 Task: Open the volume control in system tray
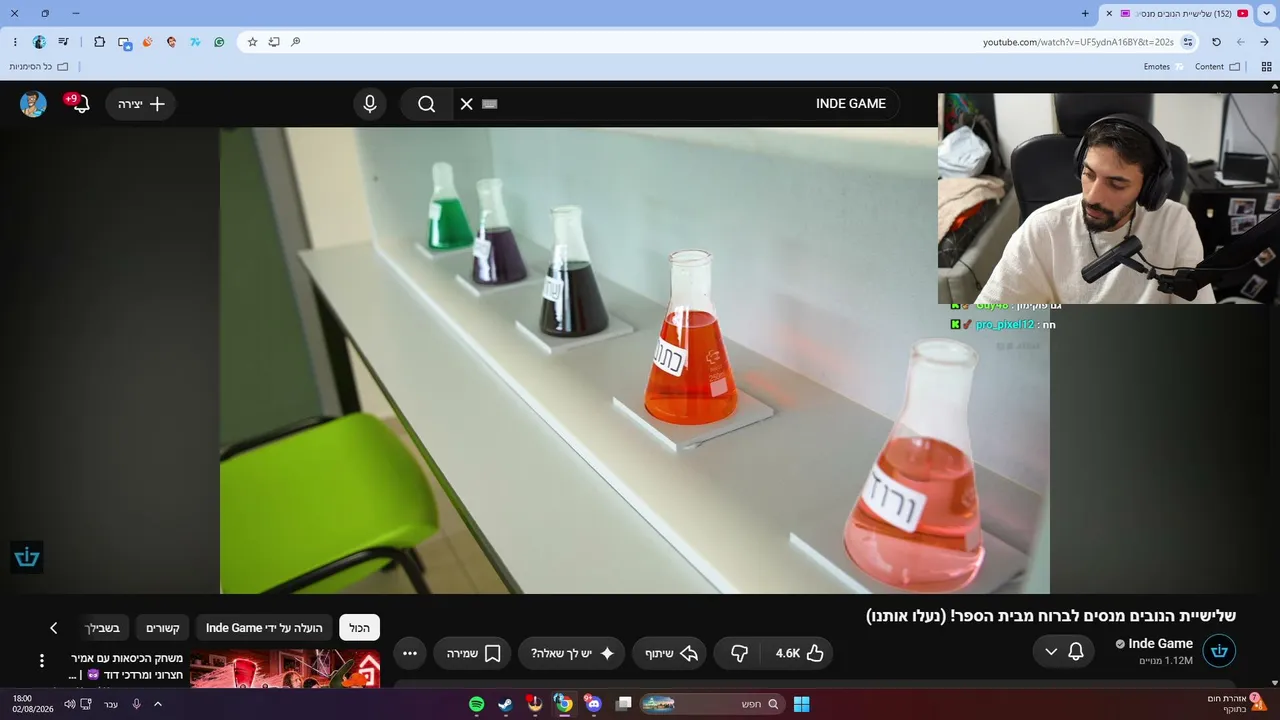70,704
